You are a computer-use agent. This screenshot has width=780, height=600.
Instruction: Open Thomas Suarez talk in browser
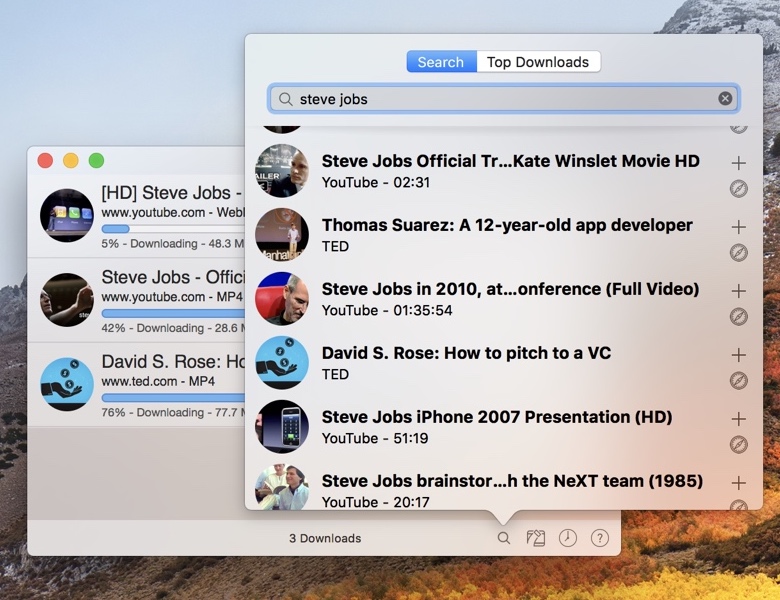tap(739, 253)
